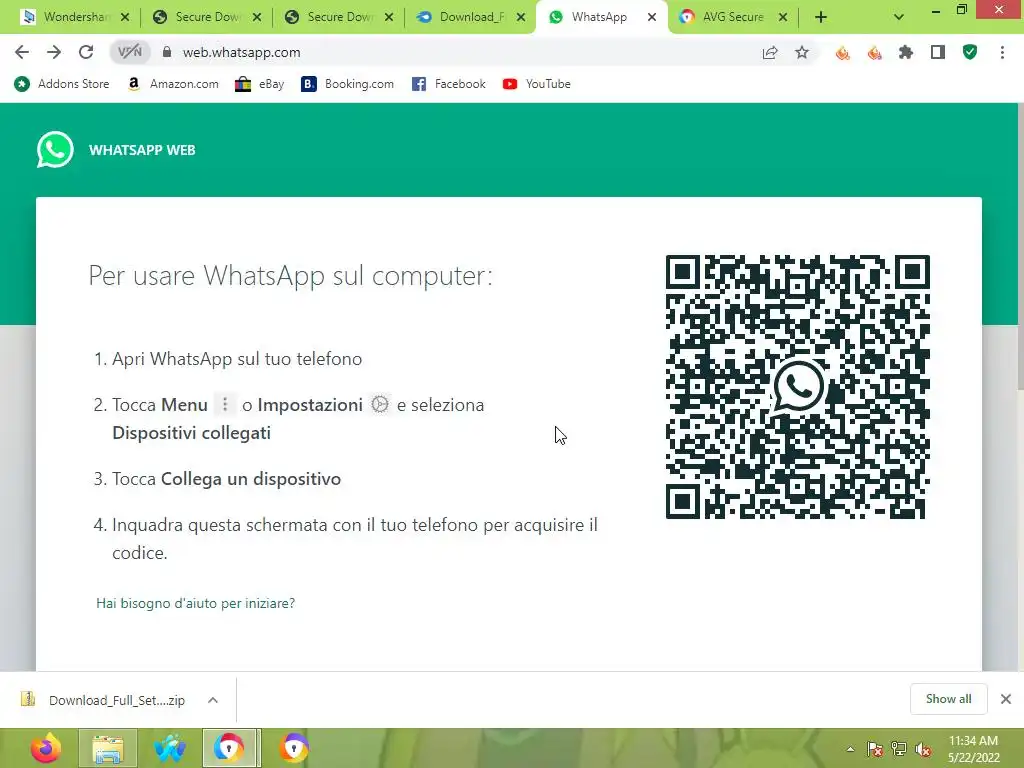This screenshot has height=768, width=1024.
Task: Open the Extensions puzzle piece menu
Action: [x=906, y=52]
